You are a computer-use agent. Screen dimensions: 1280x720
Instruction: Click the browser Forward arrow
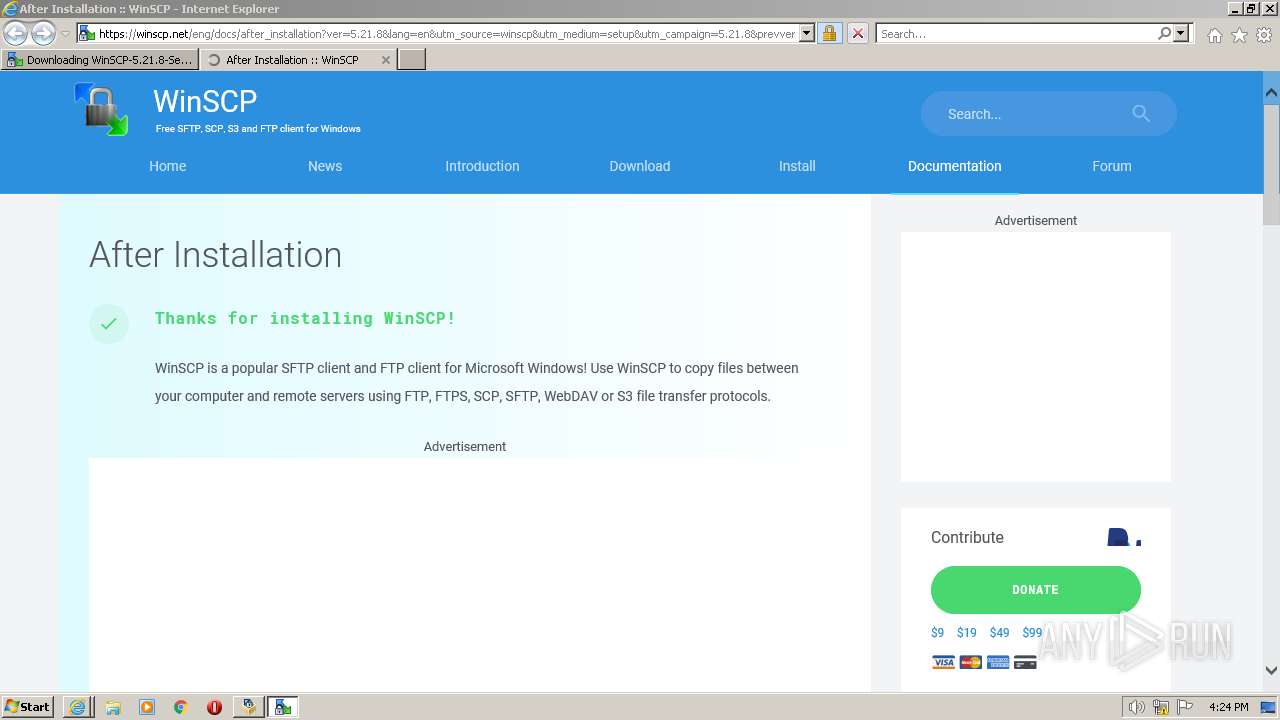click(x=43, y=33)
